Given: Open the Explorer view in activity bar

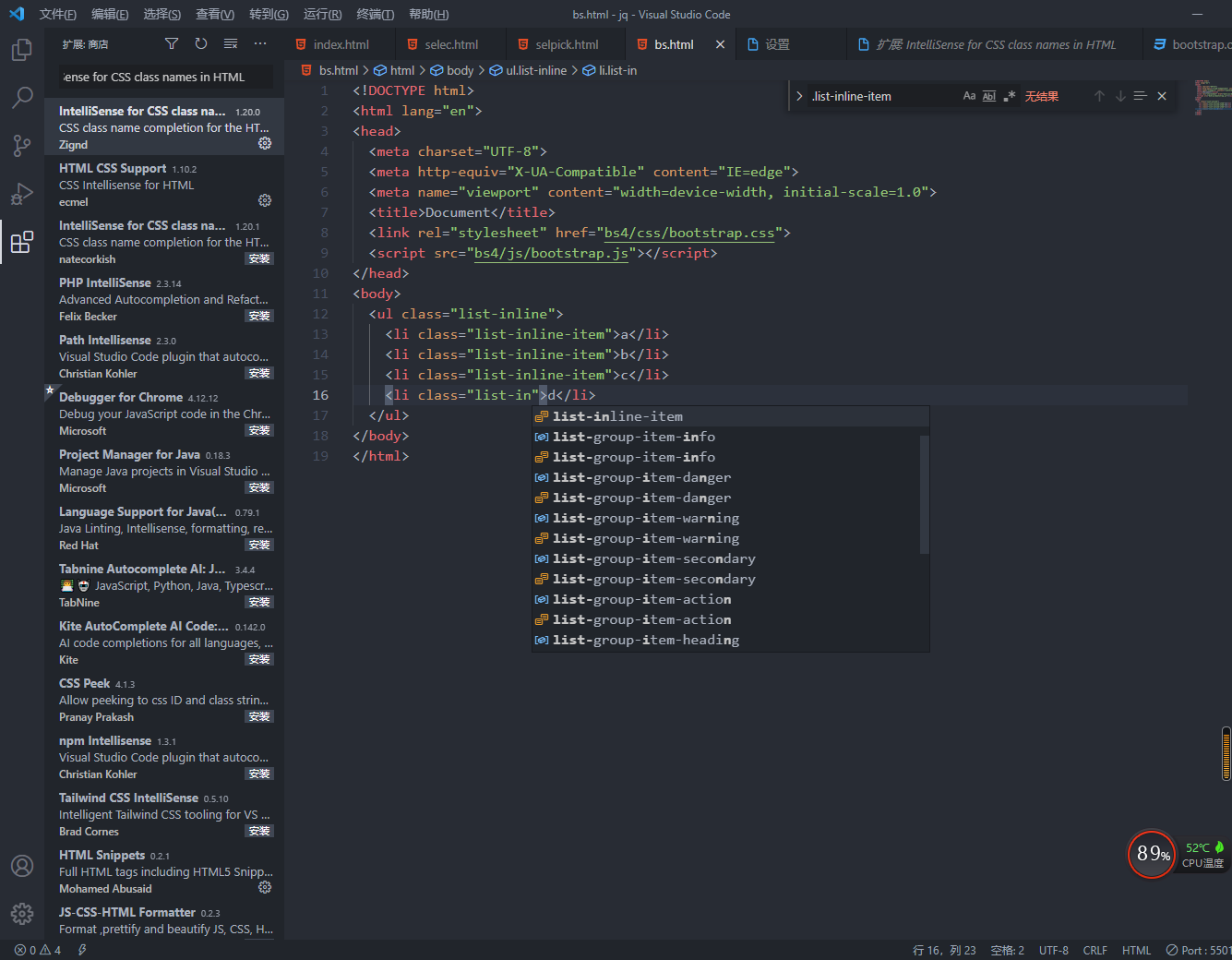Looking at the screenshot, I should (x=22, y=50).
